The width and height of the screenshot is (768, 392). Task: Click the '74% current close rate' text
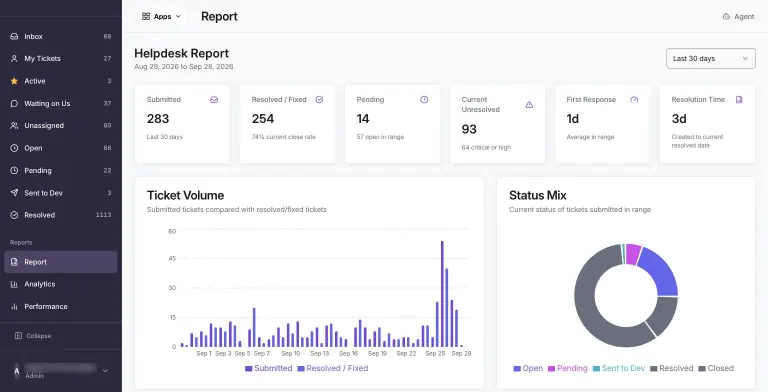coord(284,137)
